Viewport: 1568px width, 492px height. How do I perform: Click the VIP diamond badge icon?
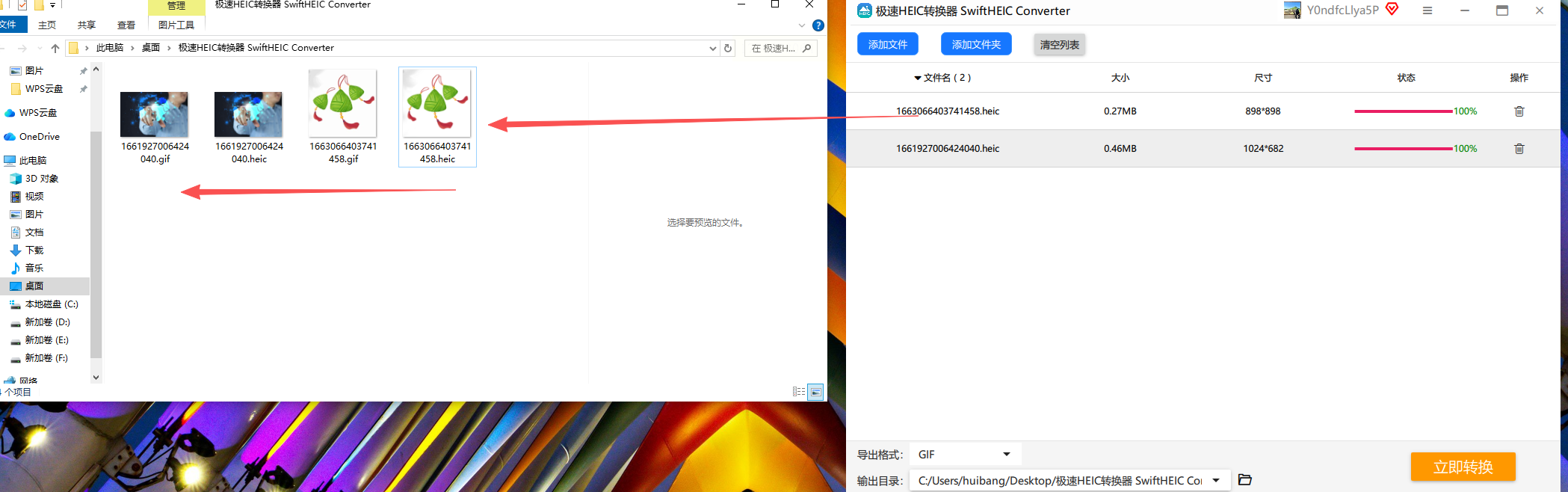tap(1392, 9)
